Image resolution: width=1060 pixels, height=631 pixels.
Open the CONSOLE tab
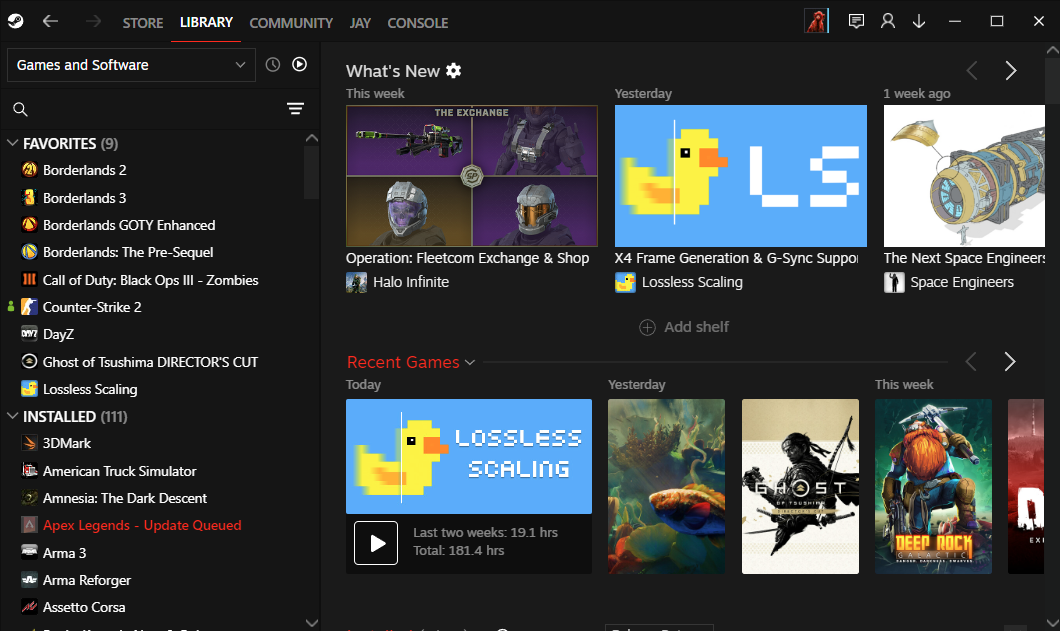click(418, 23)
